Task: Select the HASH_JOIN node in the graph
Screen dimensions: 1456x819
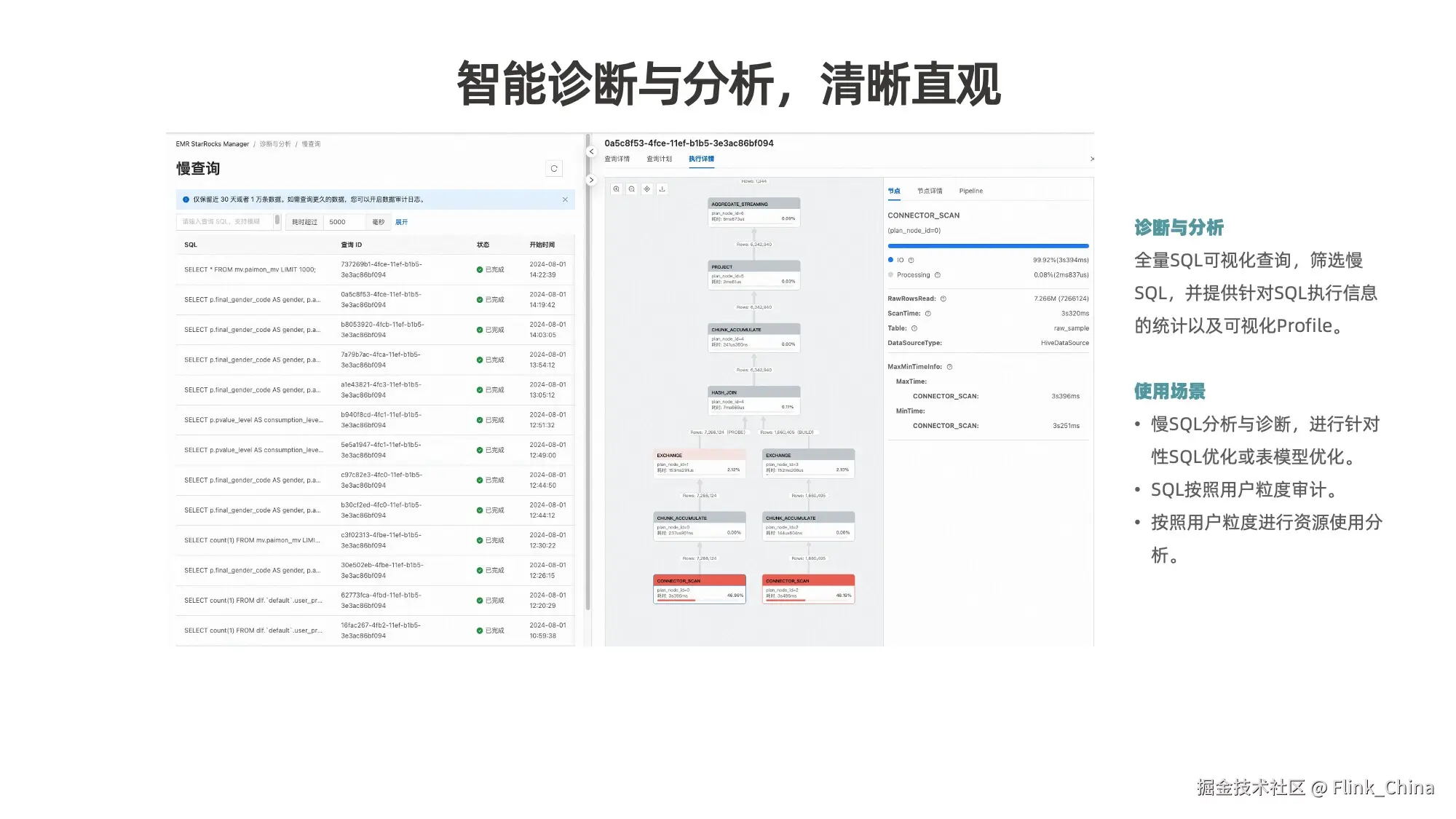Action: [753, 400]
